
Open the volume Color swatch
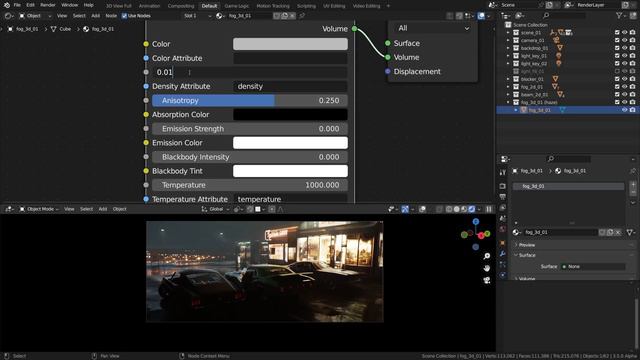290,44
